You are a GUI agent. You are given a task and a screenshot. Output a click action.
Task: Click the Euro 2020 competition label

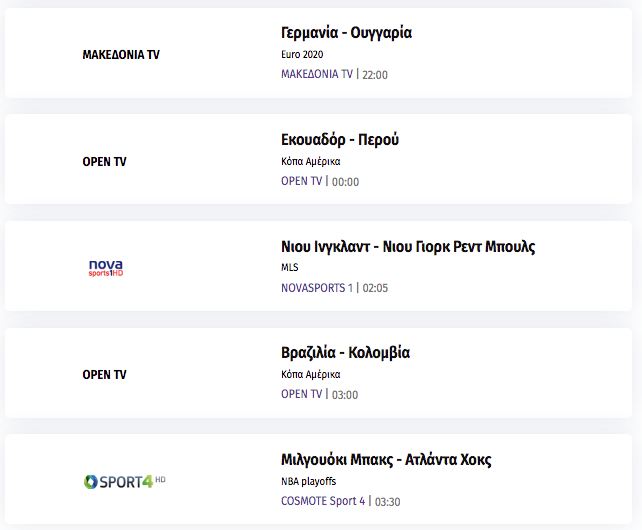(302, 54)
